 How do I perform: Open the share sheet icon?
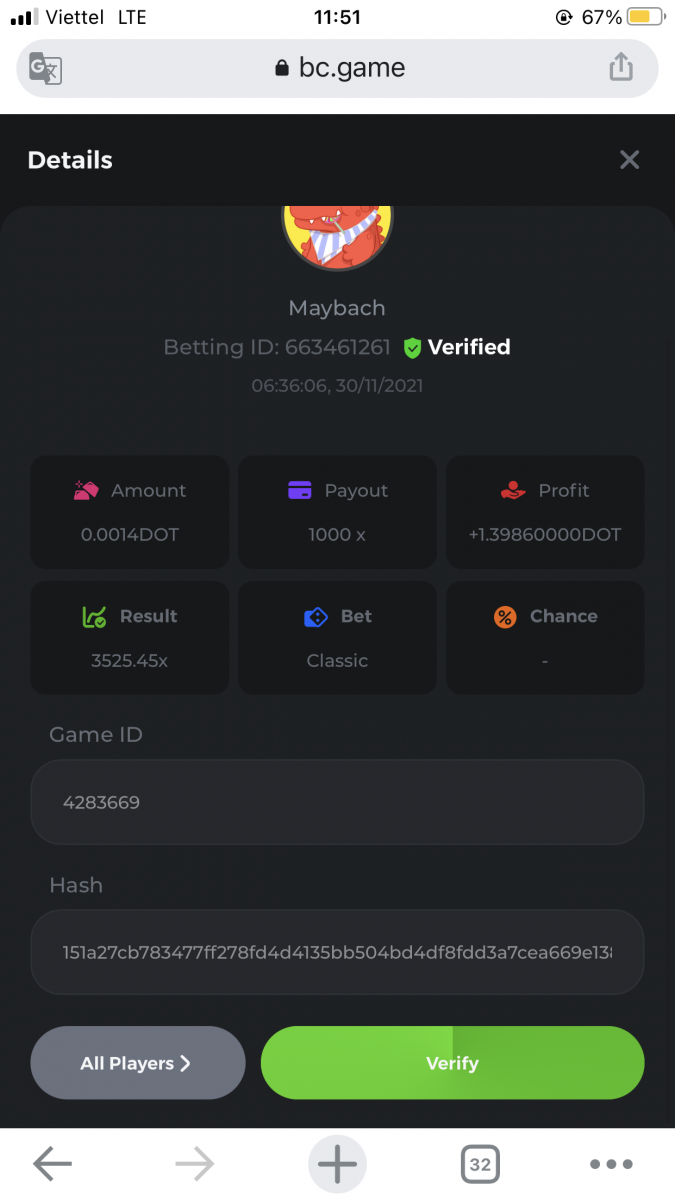(621, 68)
